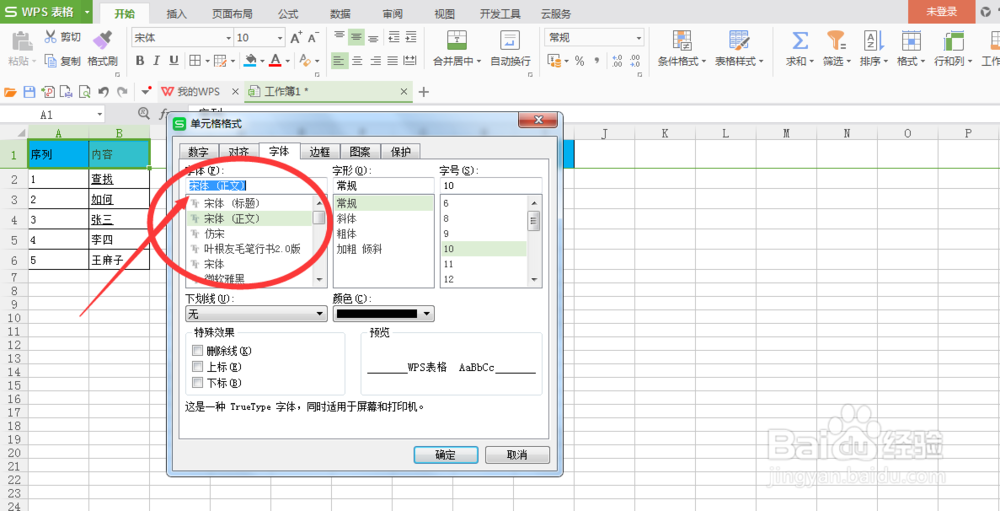Click the Open folder icon
Viewport: 1000px width, 511px height.
click(10, 92)
